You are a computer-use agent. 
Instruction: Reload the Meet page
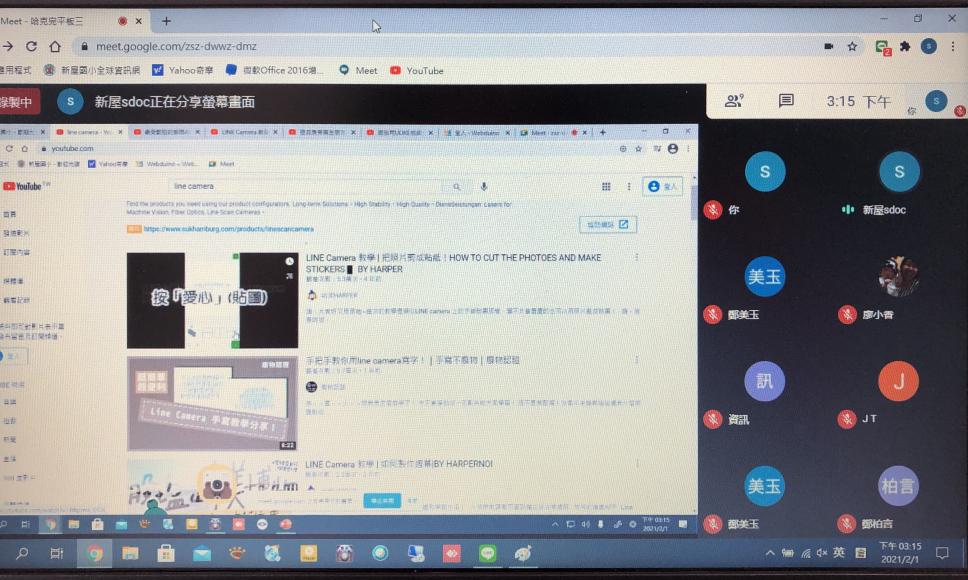tap(31, 46)
